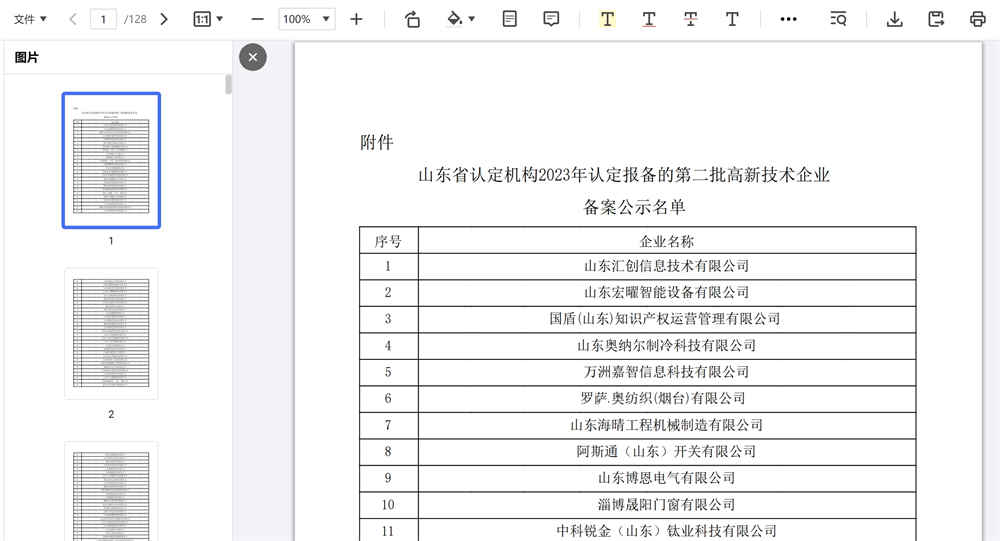1000x541 pixels.
Task: Open the 1:1 fit mode dropdown
Action: pos(208,19)
